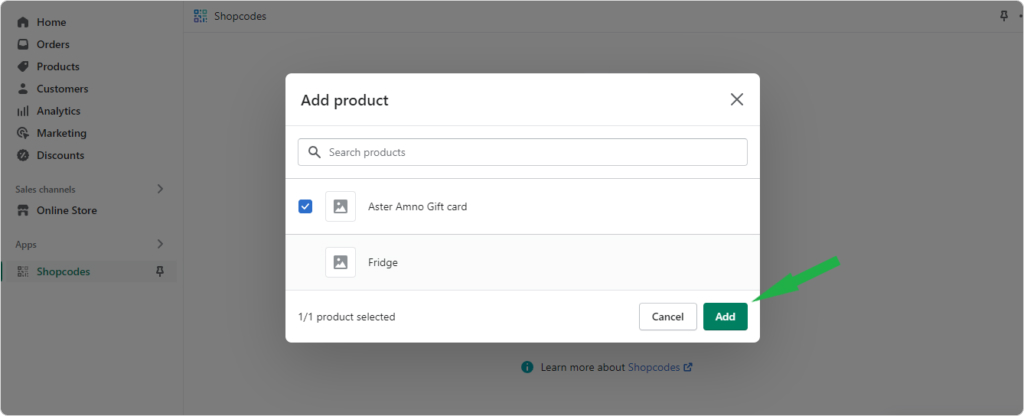Expand the Apps section chevron
Image resolution: width=1024 pixels, height=416 pixels.
tap(161, 244)
